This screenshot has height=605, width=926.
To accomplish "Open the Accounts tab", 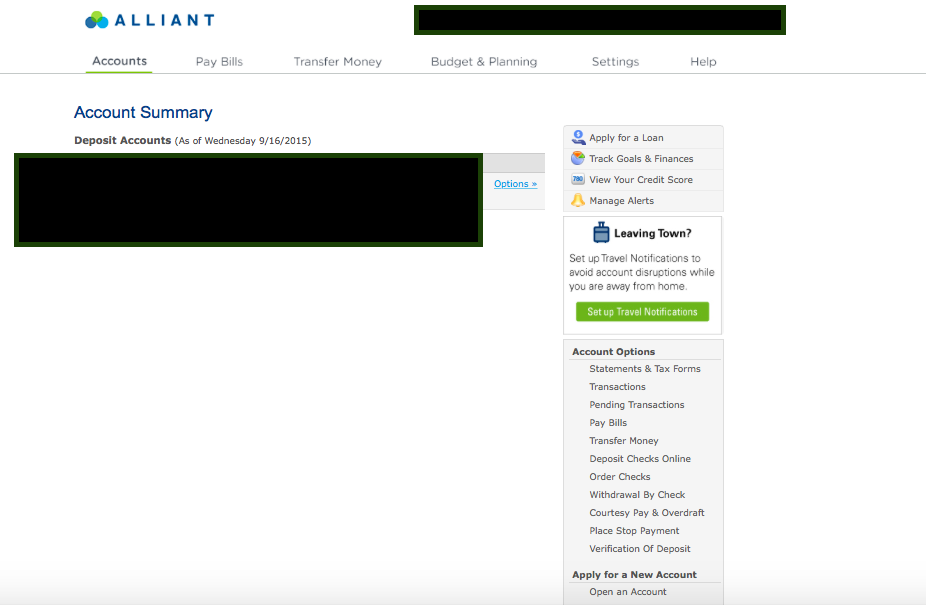I will (120, 61).
